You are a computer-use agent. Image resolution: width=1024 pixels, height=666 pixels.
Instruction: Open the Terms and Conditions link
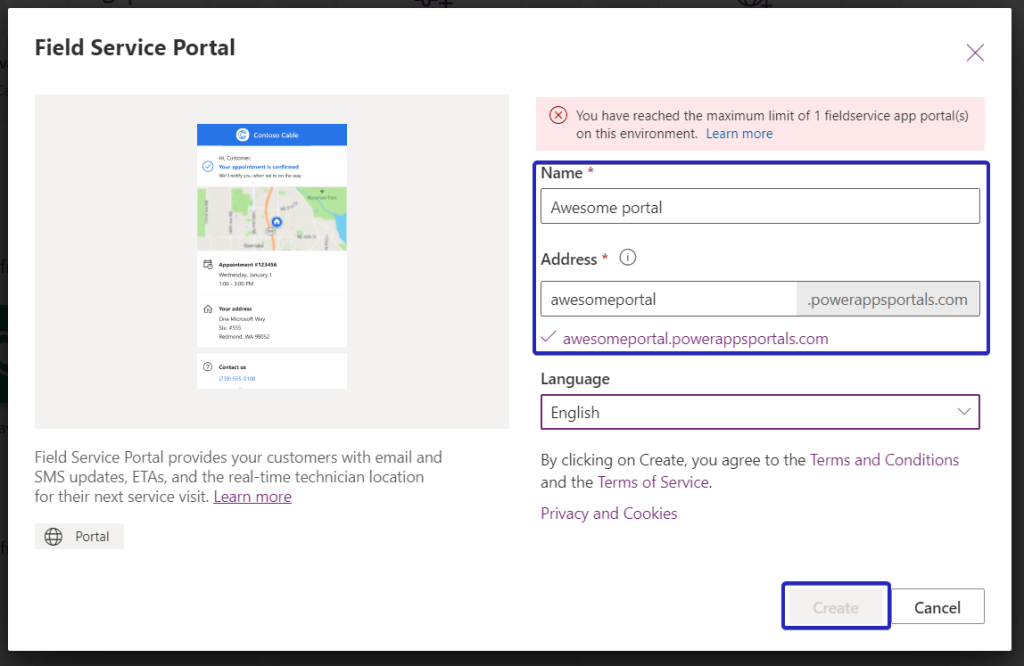point(884,460)
